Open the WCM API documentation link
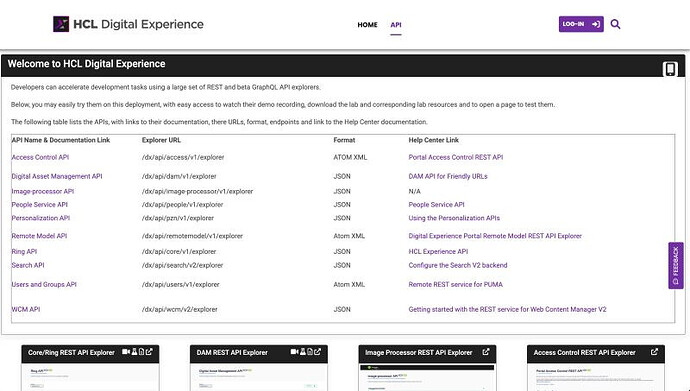Viewport: 690px width, 391px height. coord(26,310)
